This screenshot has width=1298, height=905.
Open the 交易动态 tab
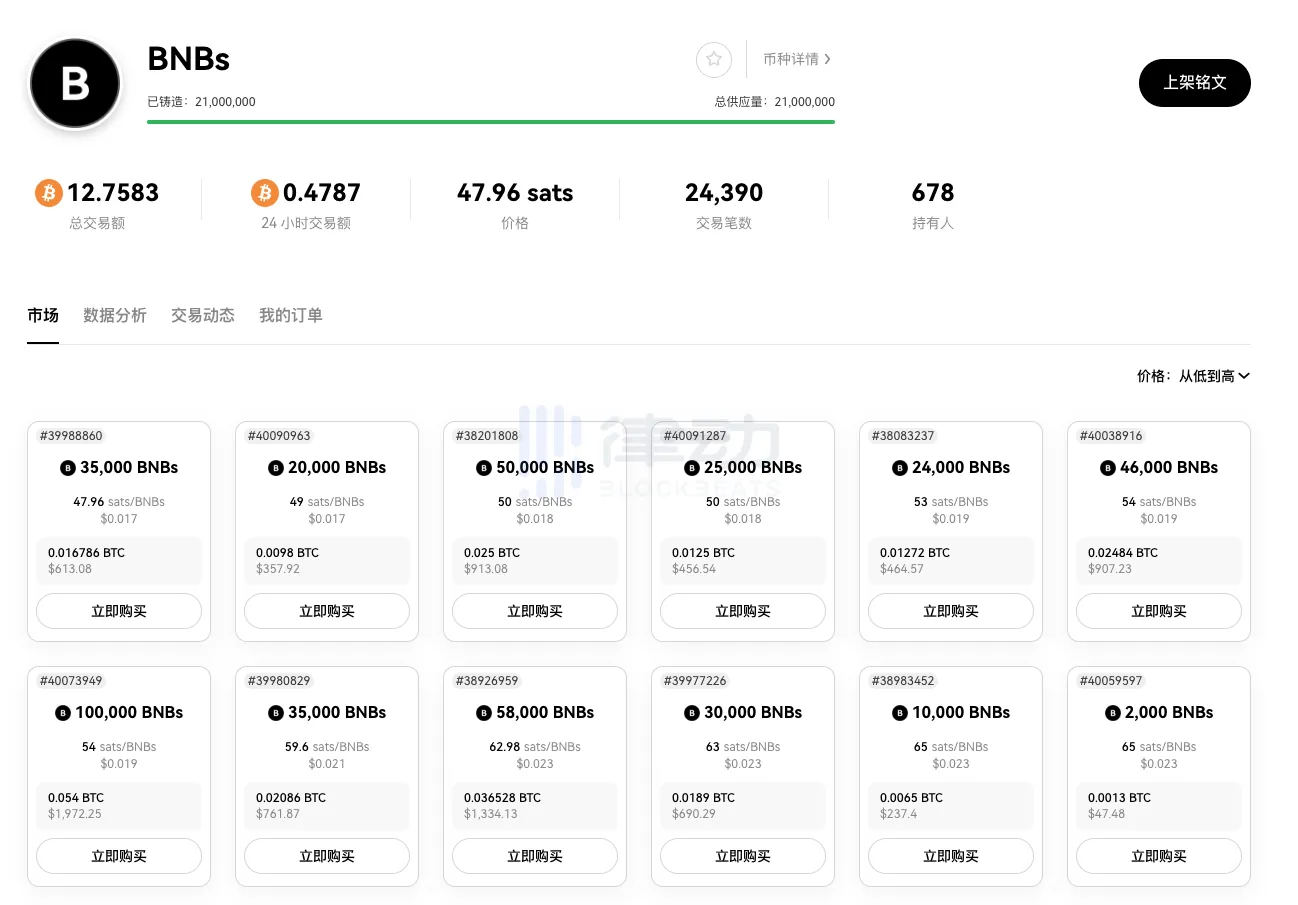coord(202,315)
